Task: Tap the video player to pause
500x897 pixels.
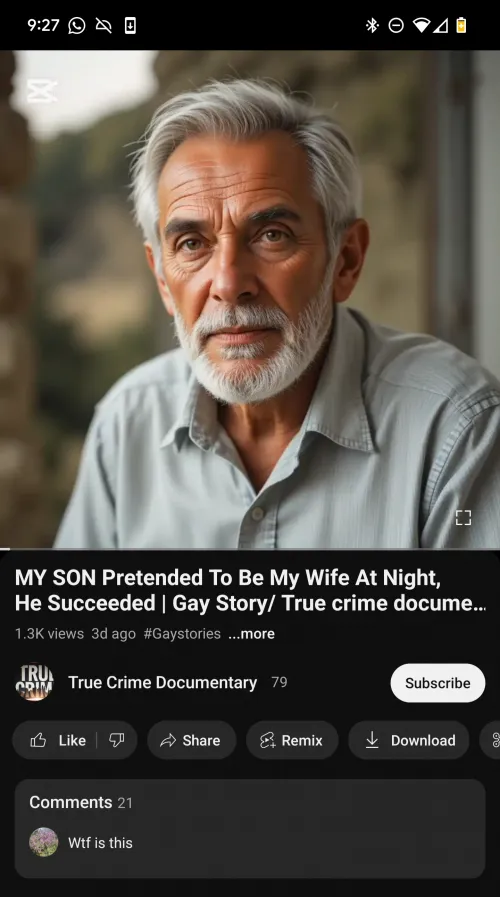Action: click(x=250, y=299)
